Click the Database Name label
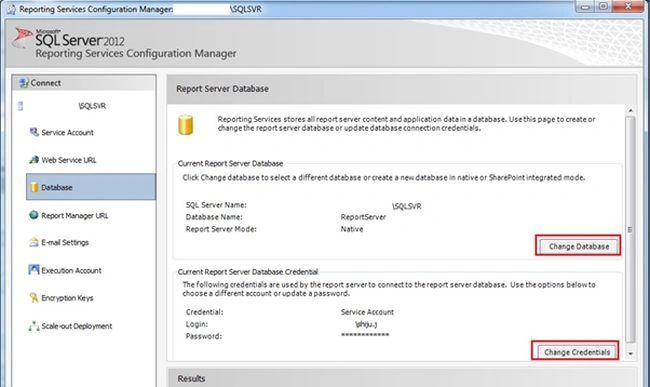The height and width of the screenshot is (387, 650). (214, 217)
